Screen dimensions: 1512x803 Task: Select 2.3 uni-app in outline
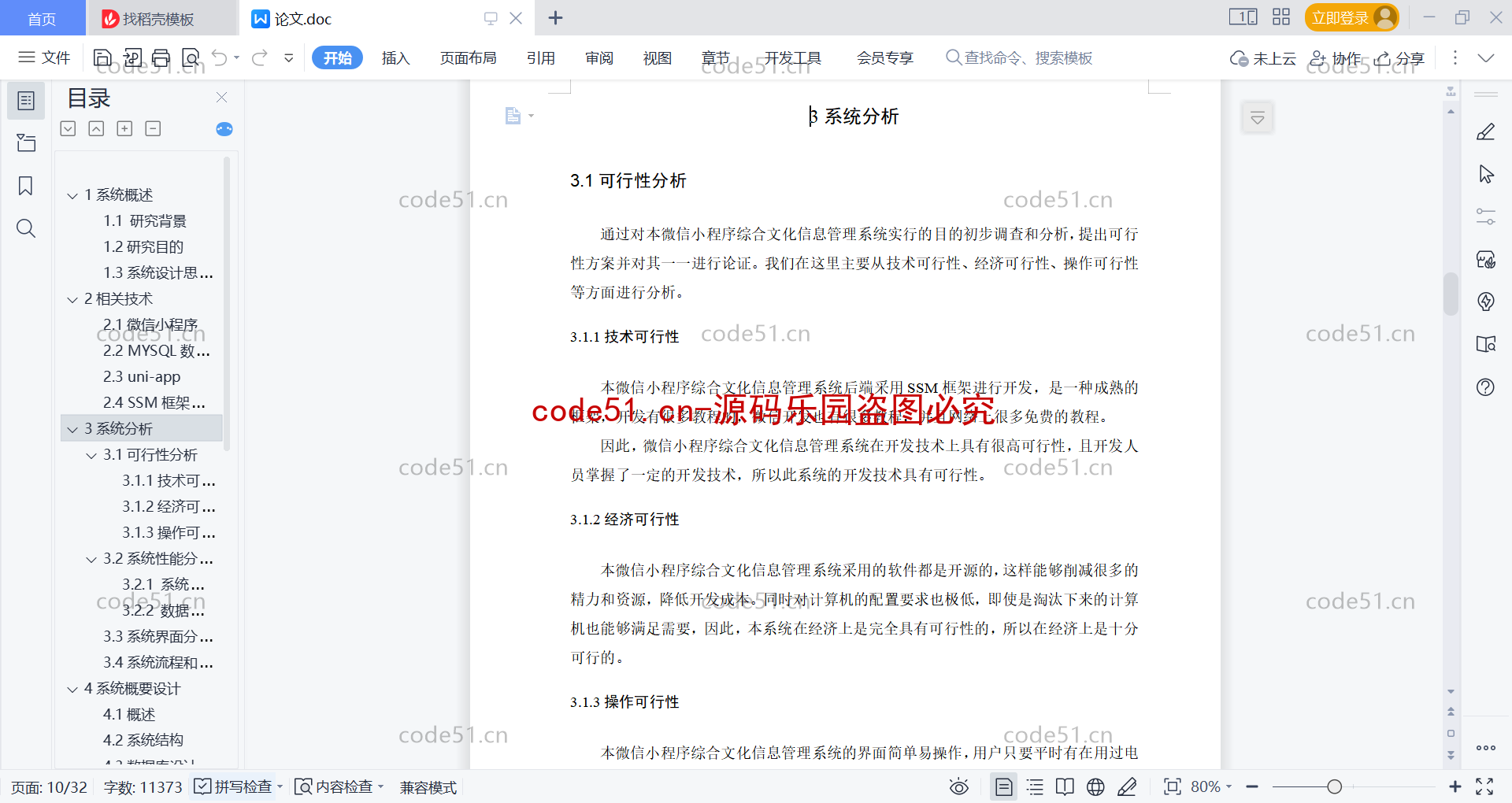142,377
